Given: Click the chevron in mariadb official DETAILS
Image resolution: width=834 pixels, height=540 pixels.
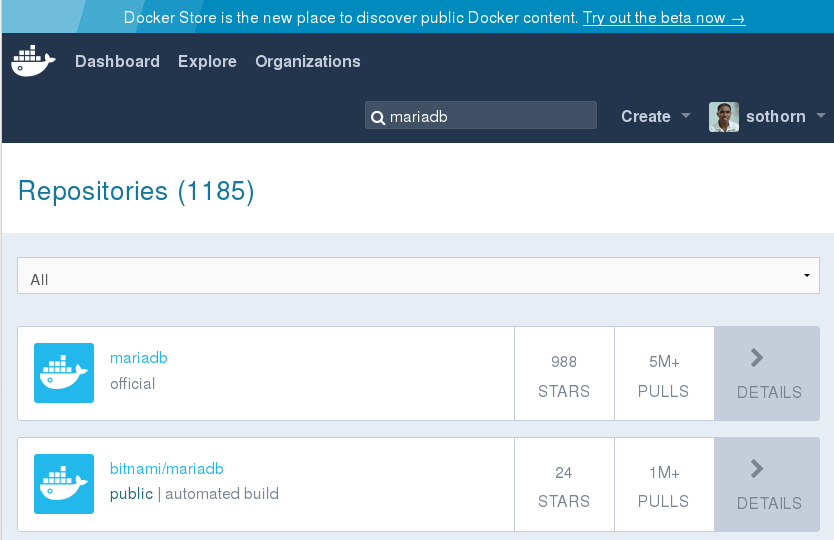Looking at the screenshot, I should point(757,358).
